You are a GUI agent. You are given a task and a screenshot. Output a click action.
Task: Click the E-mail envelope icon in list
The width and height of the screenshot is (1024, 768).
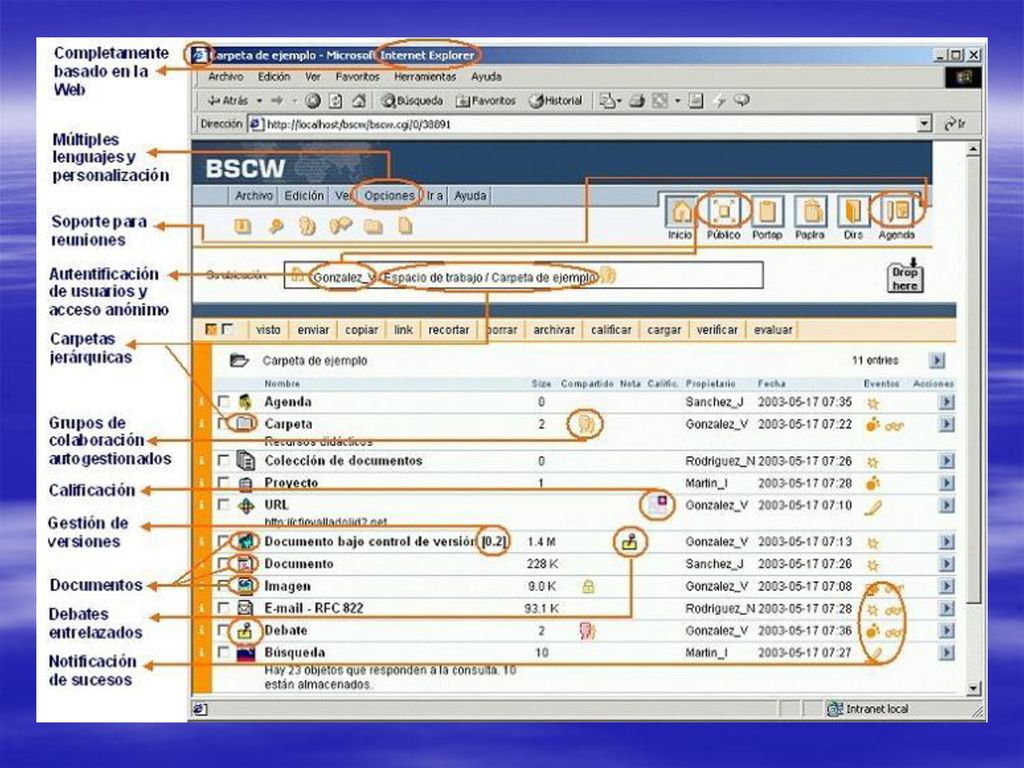tap(245, 608)
